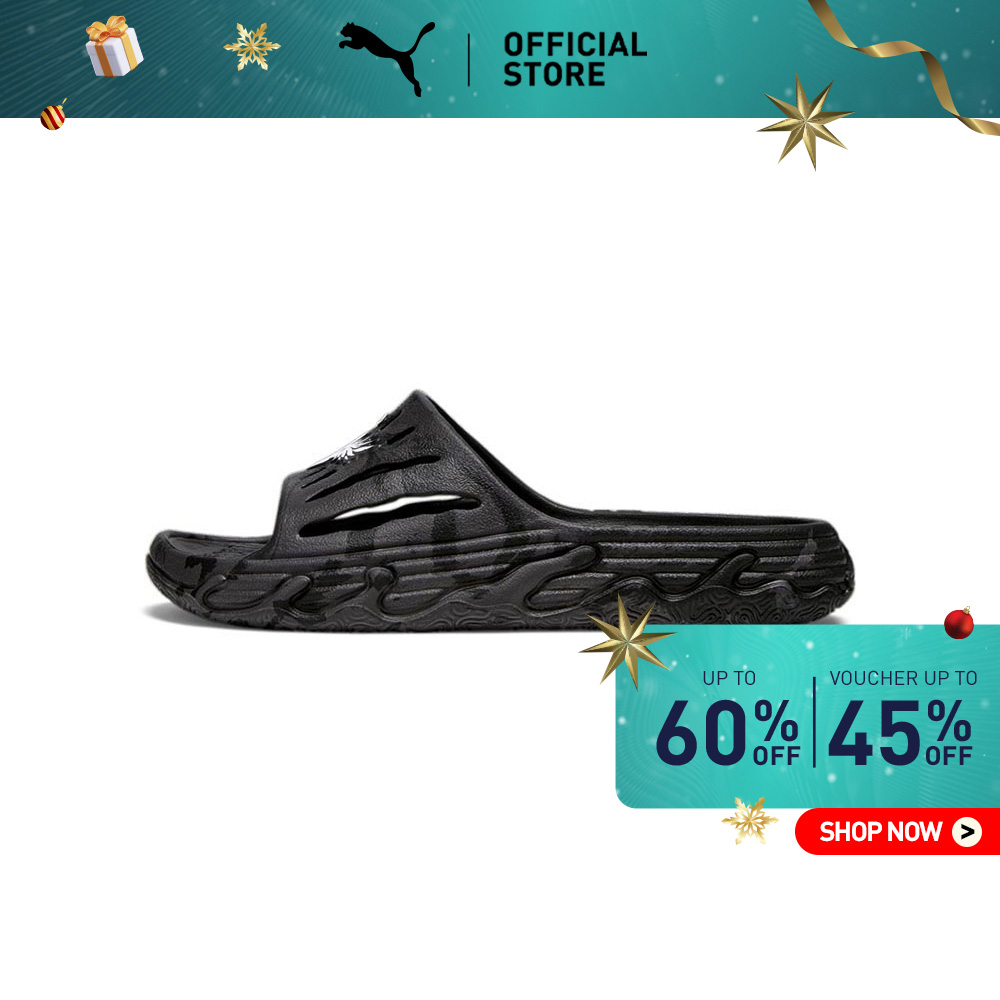This screenshot has width=1000, height=1000.
Task: Open the Shop Now button
Action: (897, 832)
